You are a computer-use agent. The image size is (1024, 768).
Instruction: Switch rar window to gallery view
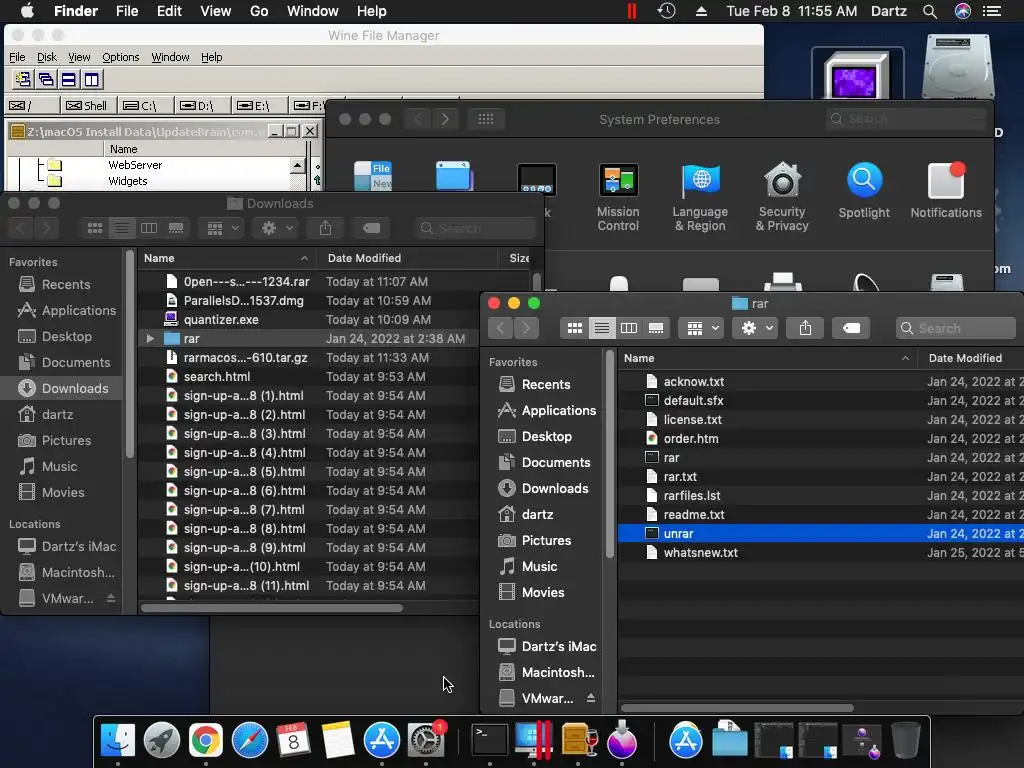click(656, 328)
